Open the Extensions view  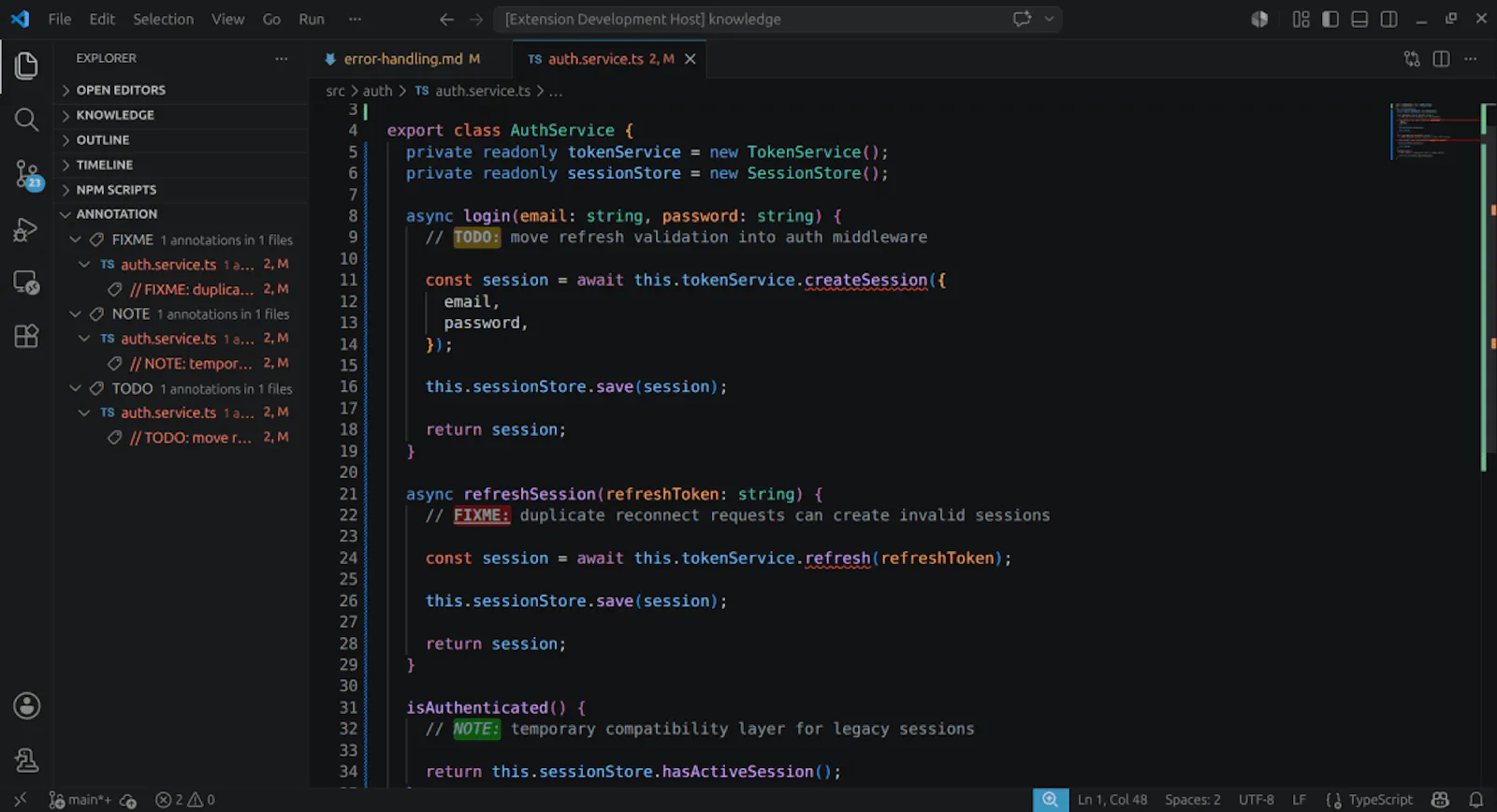(26, 336)
